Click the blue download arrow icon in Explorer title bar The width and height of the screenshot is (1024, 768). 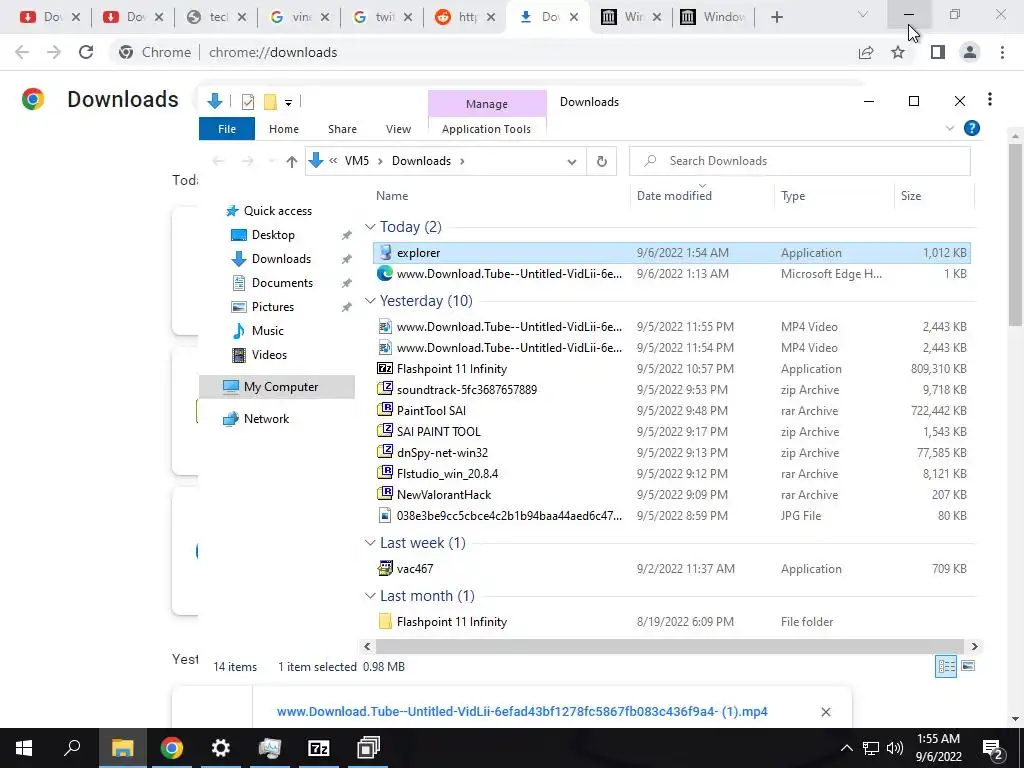(x=214, y=101)
